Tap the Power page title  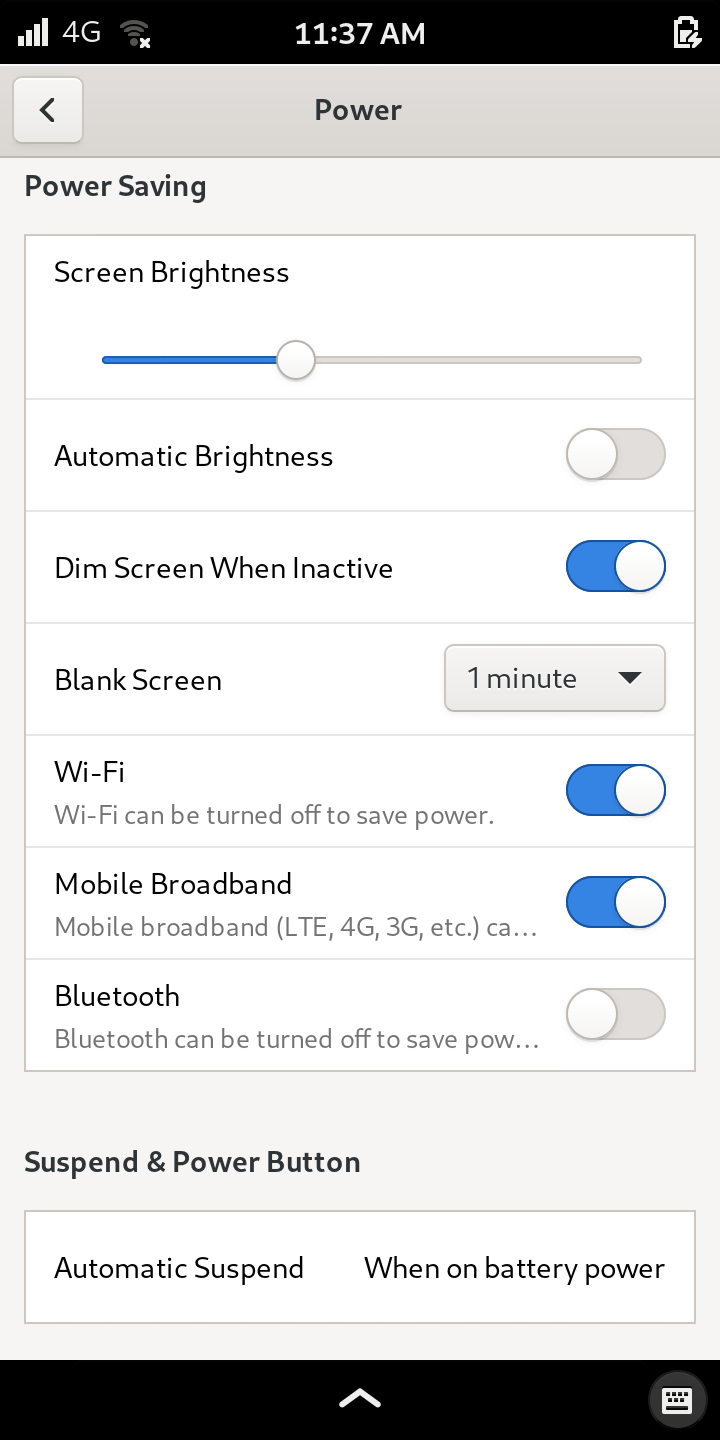coord(358,110)
